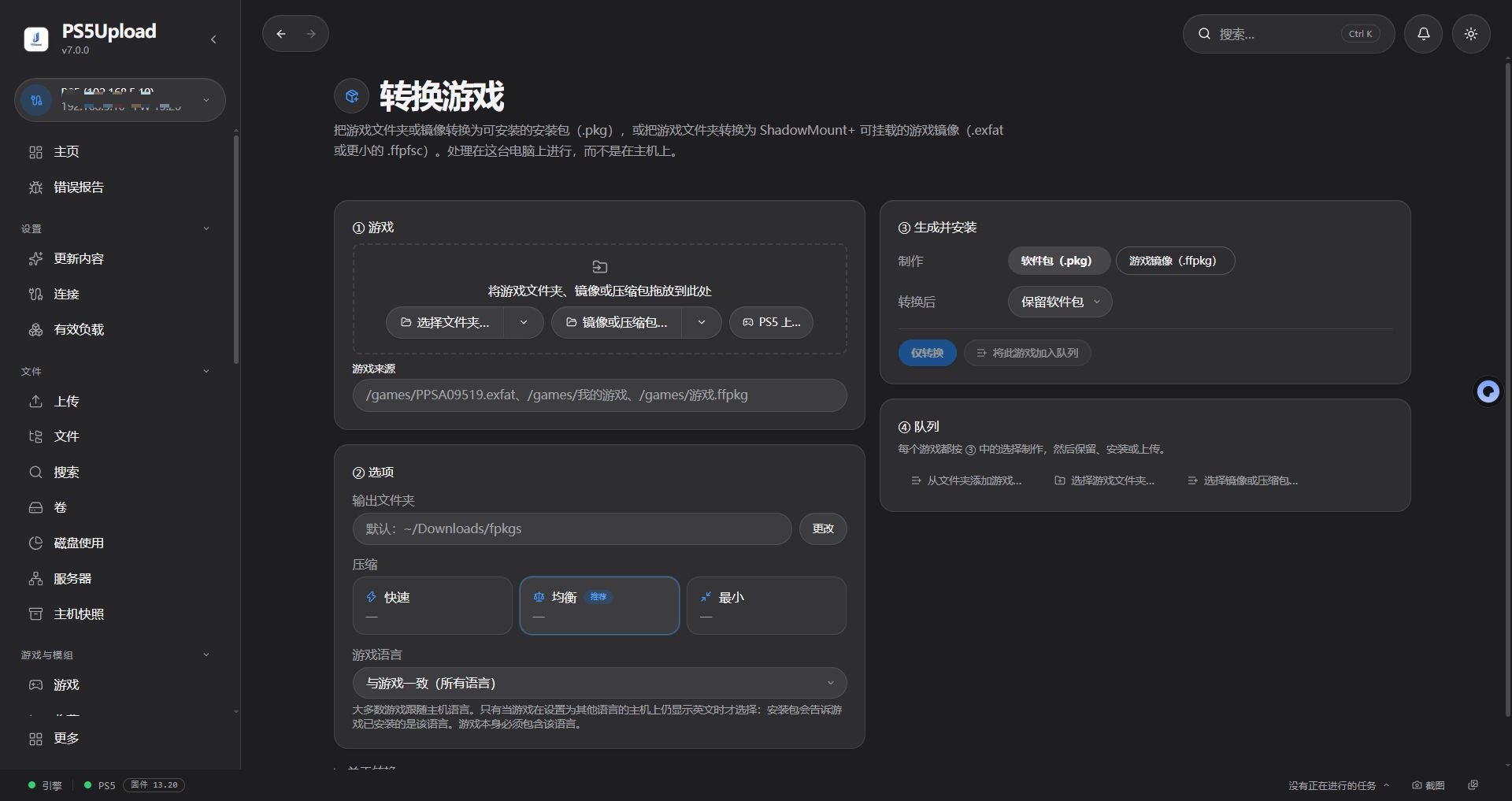Screen dimensions: 1512x801
Task: Open the 游戏语言 dropdown
Action: [x=599, y=683]
